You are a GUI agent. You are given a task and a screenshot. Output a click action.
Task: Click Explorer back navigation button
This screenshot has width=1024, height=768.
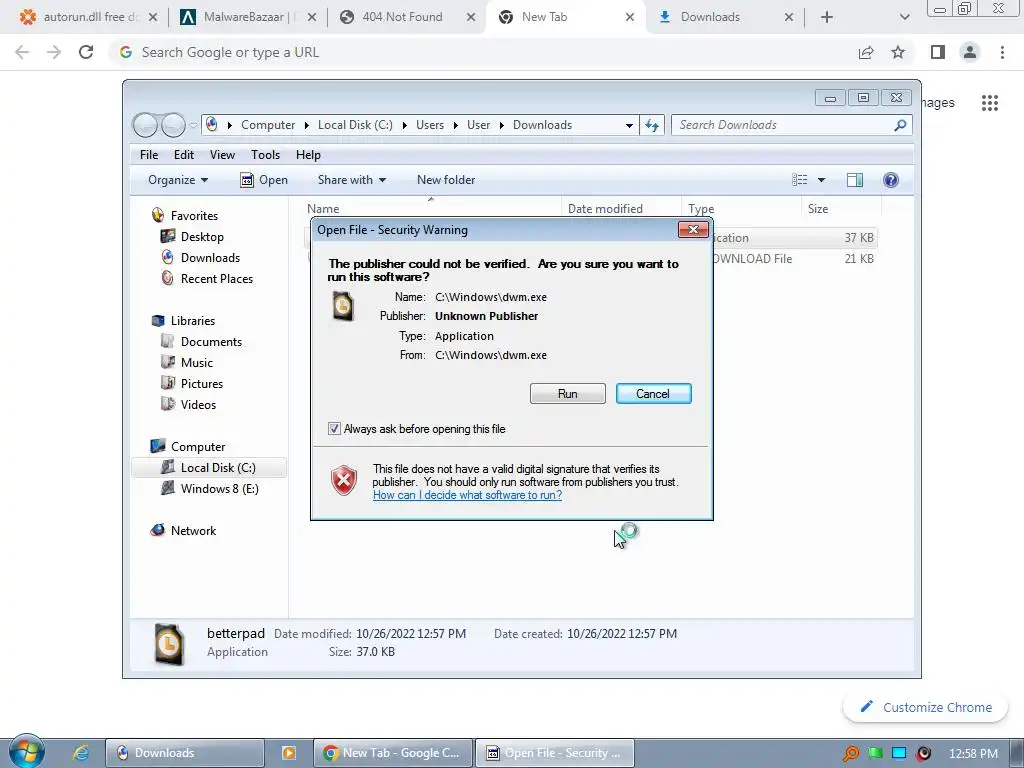pyautogui.click(x=145, y=125)
